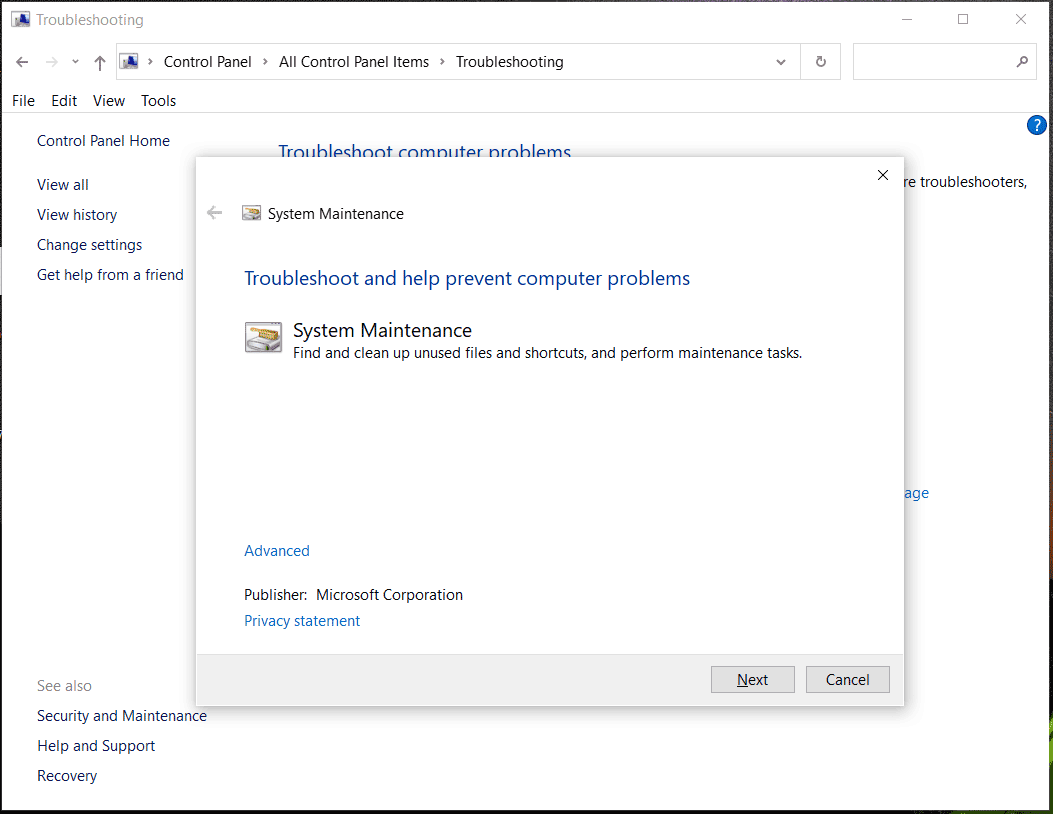Click the back navigation arrow
The width and height of the screenshot is (1053, 814).
point(22,61)
